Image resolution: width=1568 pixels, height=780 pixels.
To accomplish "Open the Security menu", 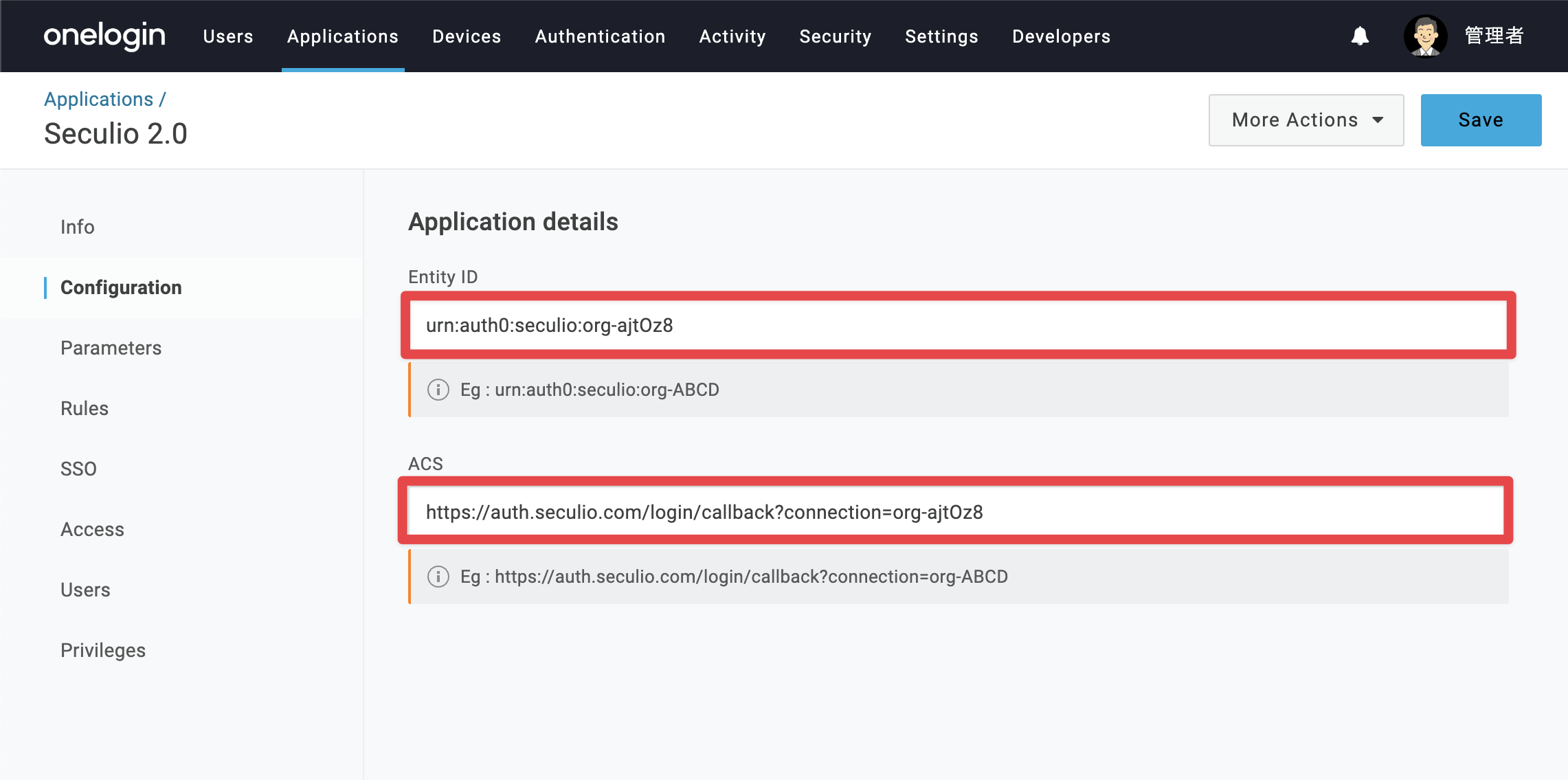I will coord(836,36).
